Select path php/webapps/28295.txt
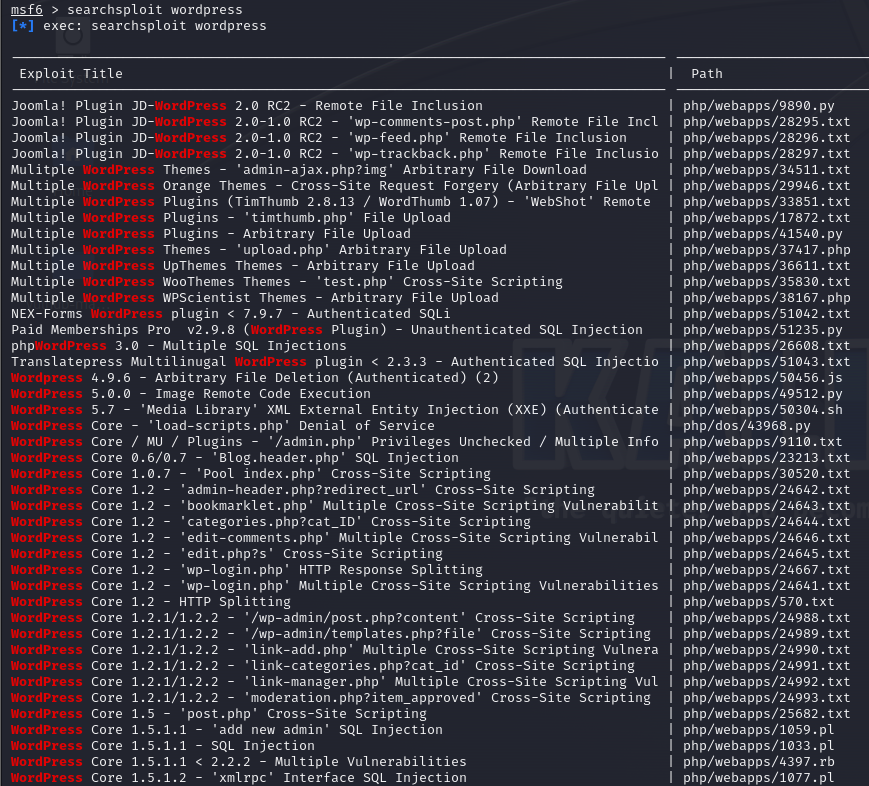This screenshot has height=786, width=869. (x=766, y=122)
